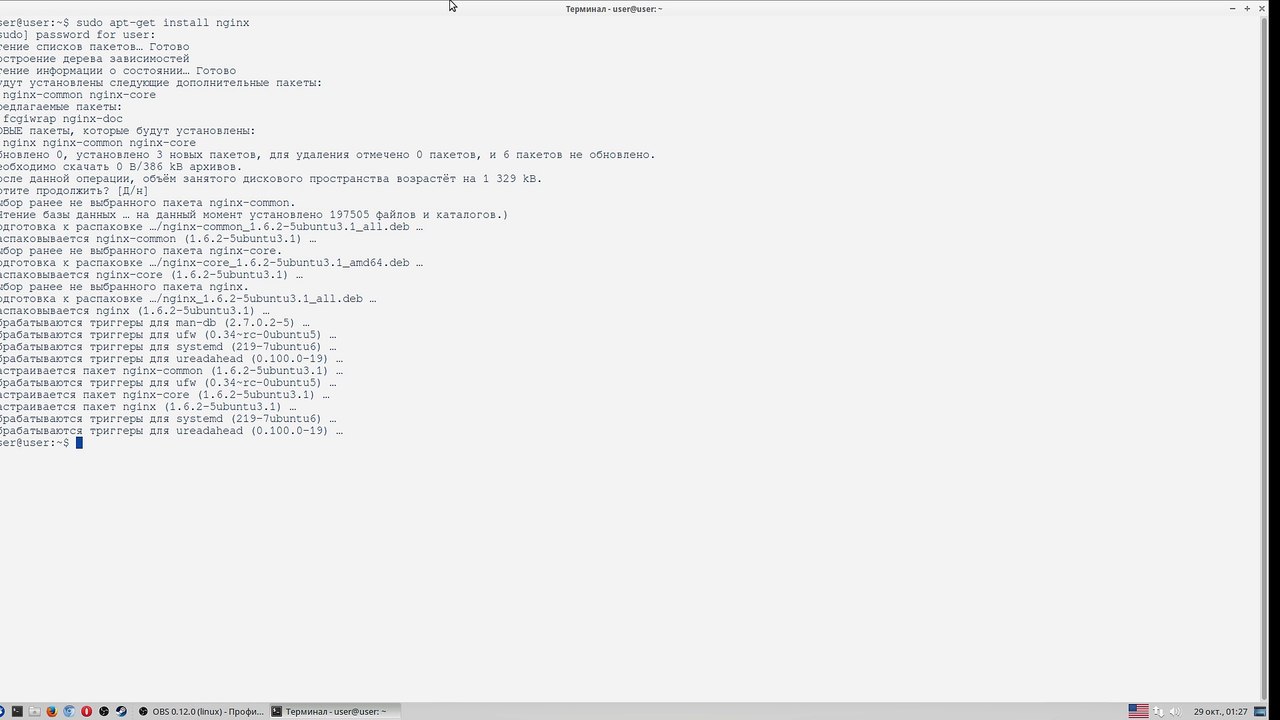Open the network connections tray icon

point(1158,712)
